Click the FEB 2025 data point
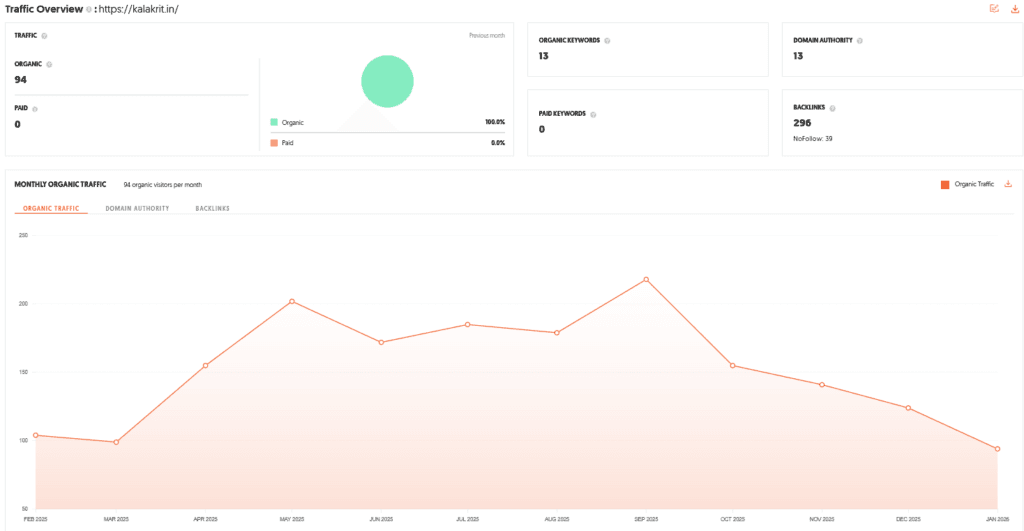Screen dimensions: 1024x531 (x=35, y=435)
